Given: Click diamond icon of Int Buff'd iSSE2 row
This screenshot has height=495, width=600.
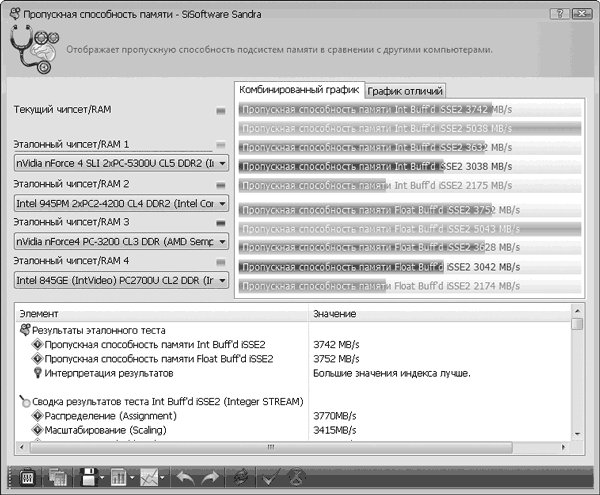Looking at the screenshot, I should click(38, 345).
